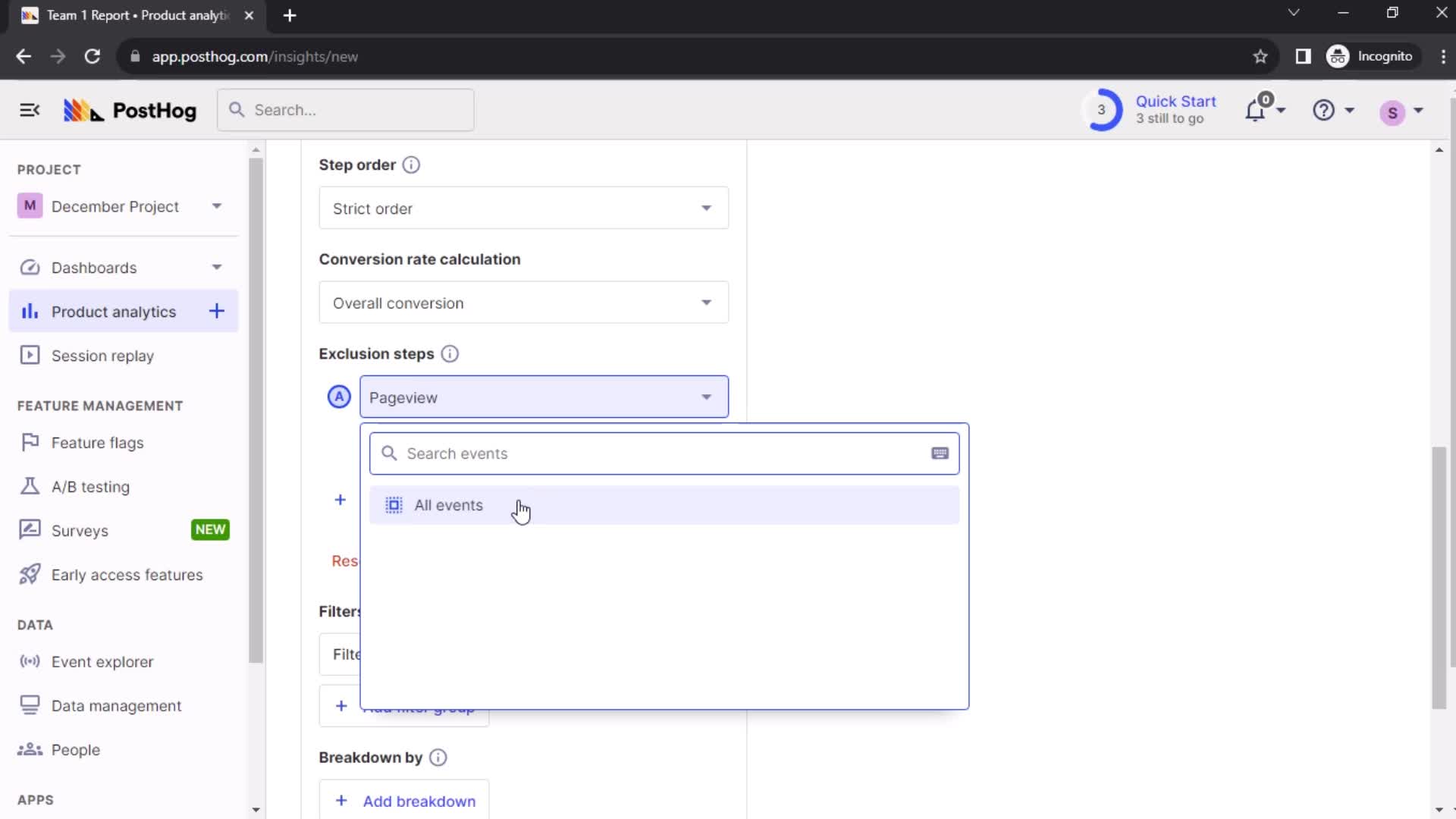Open the Exclusion steps Pageview dropdown
The width and height of the screenshot is (1456, 819).
click(543, 398)
